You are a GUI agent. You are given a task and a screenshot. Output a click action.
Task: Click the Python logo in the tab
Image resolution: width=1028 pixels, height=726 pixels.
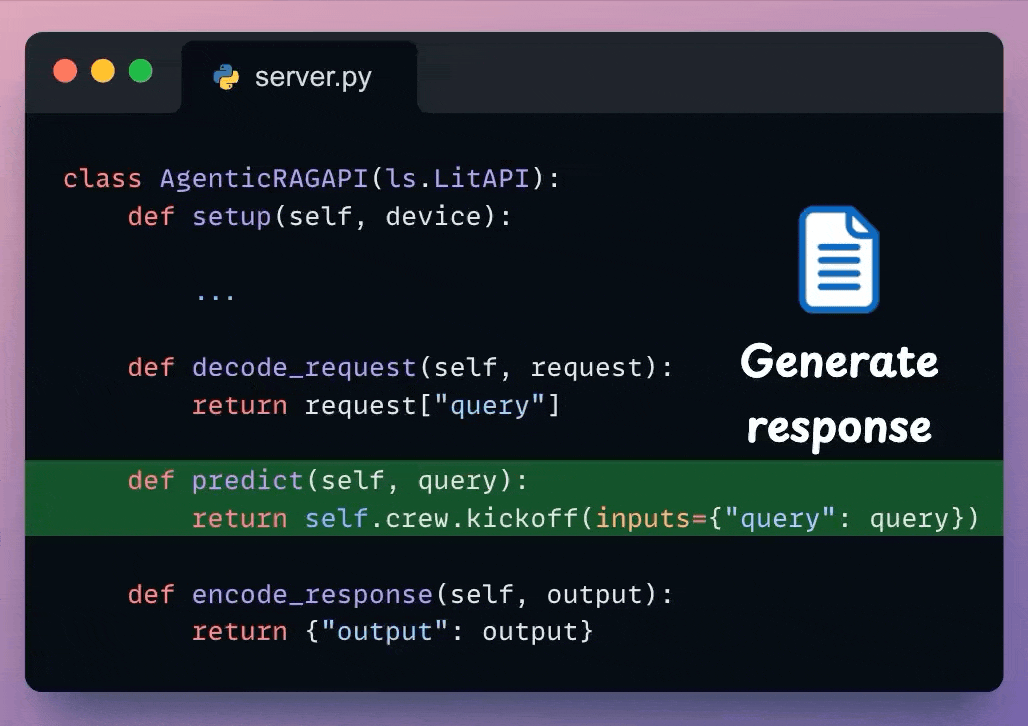[227, 77]
